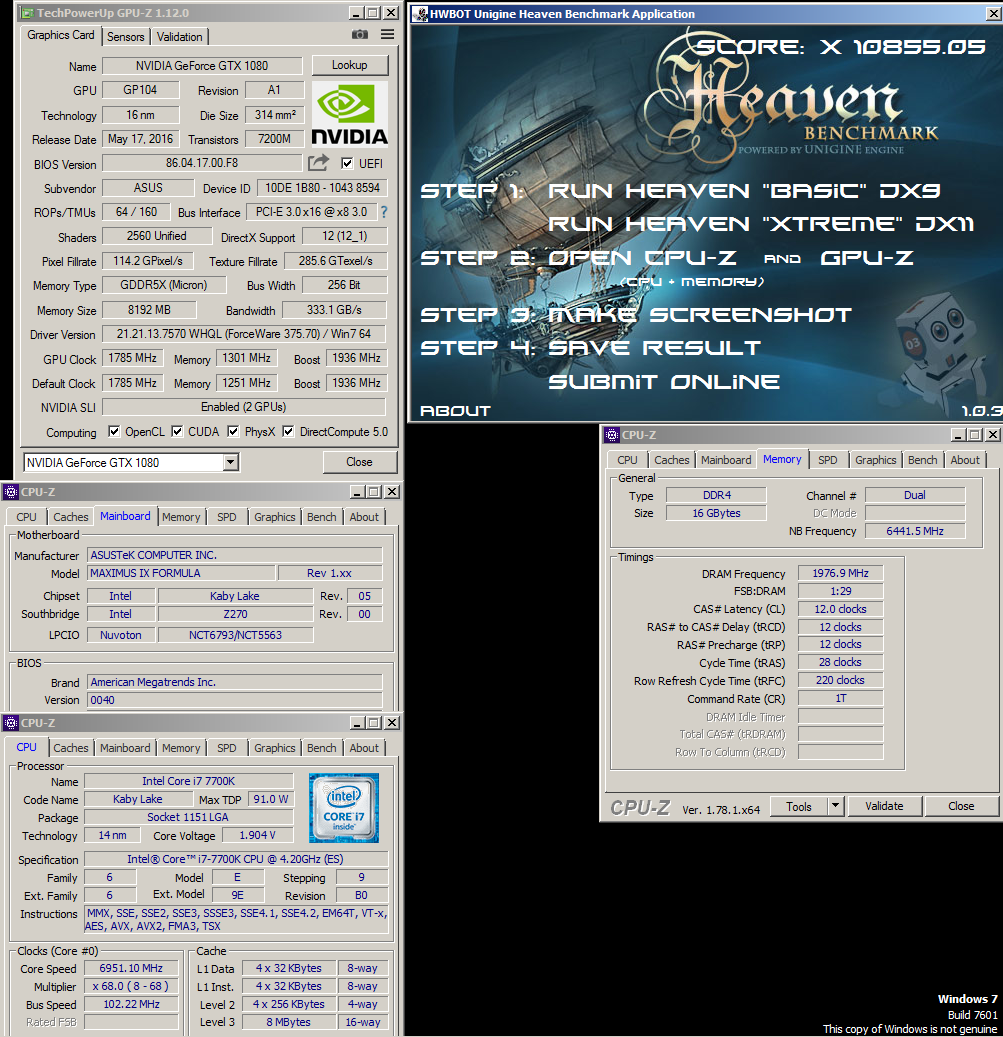Toggle the OpenCL checkbox
Screen dimensions: 1003x1037
(x=114, y=431)
